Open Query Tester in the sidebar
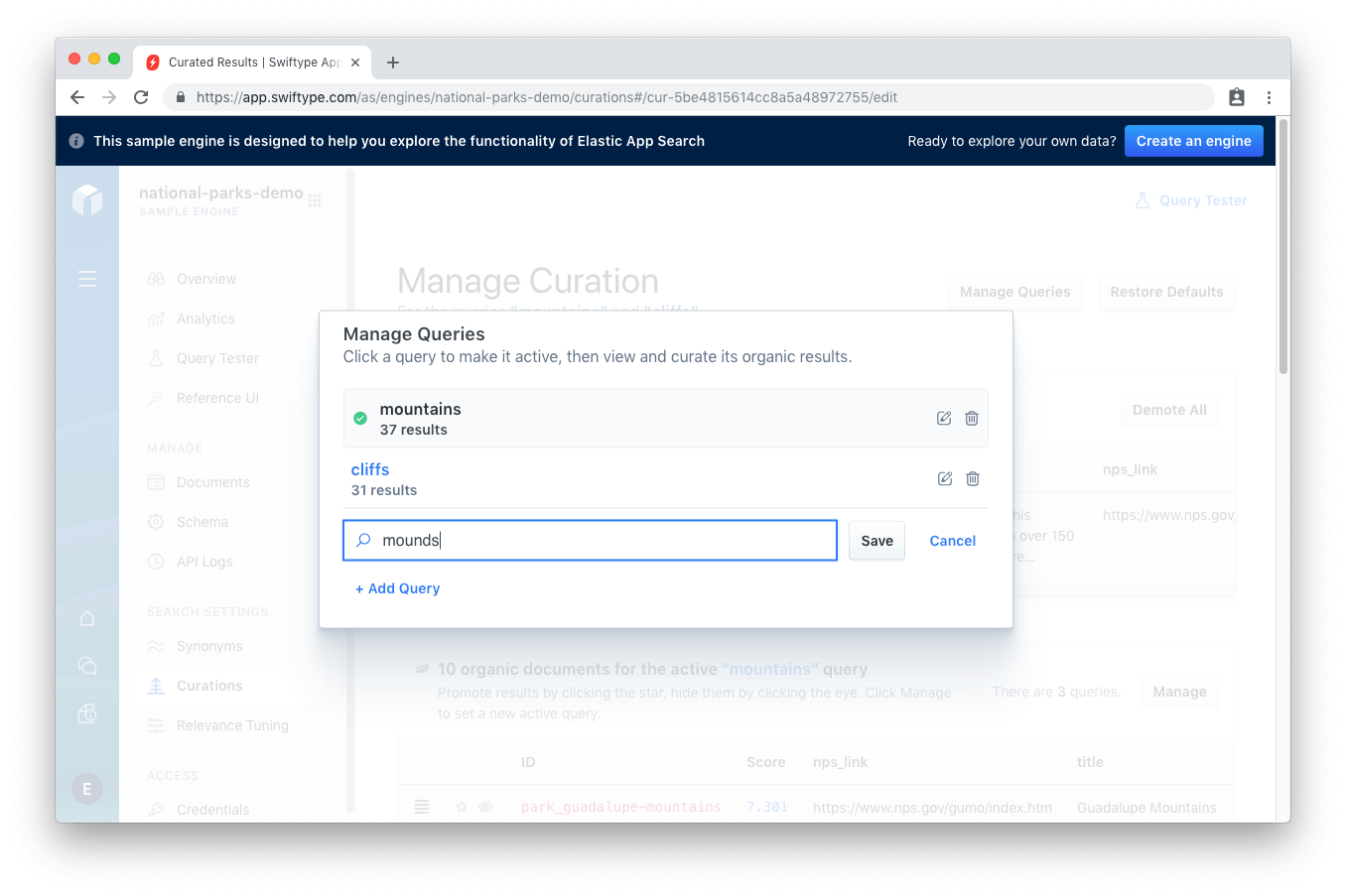Viewport: 1346px width, 896px height. (217, 358)
